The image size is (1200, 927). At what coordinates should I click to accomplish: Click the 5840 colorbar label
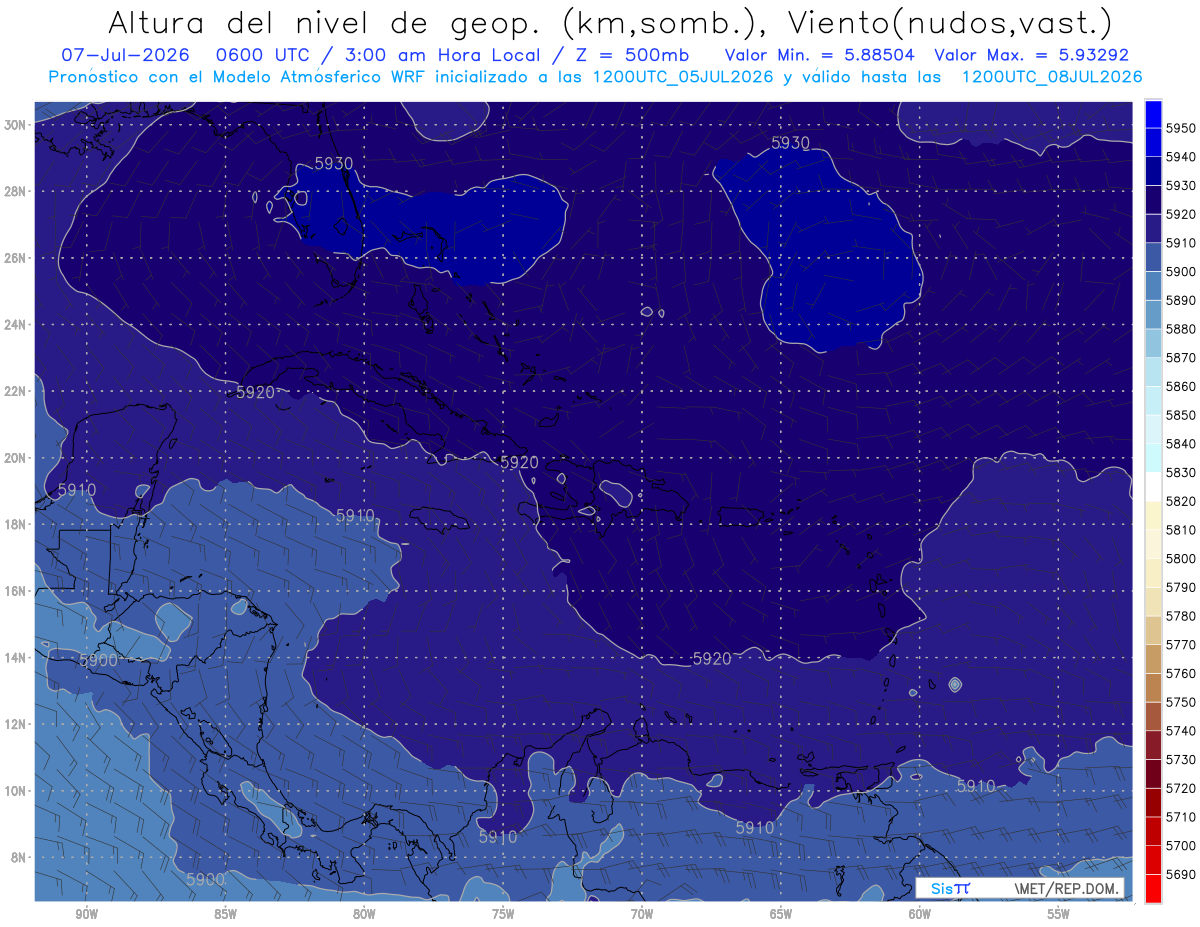(x=1180, y=444)
